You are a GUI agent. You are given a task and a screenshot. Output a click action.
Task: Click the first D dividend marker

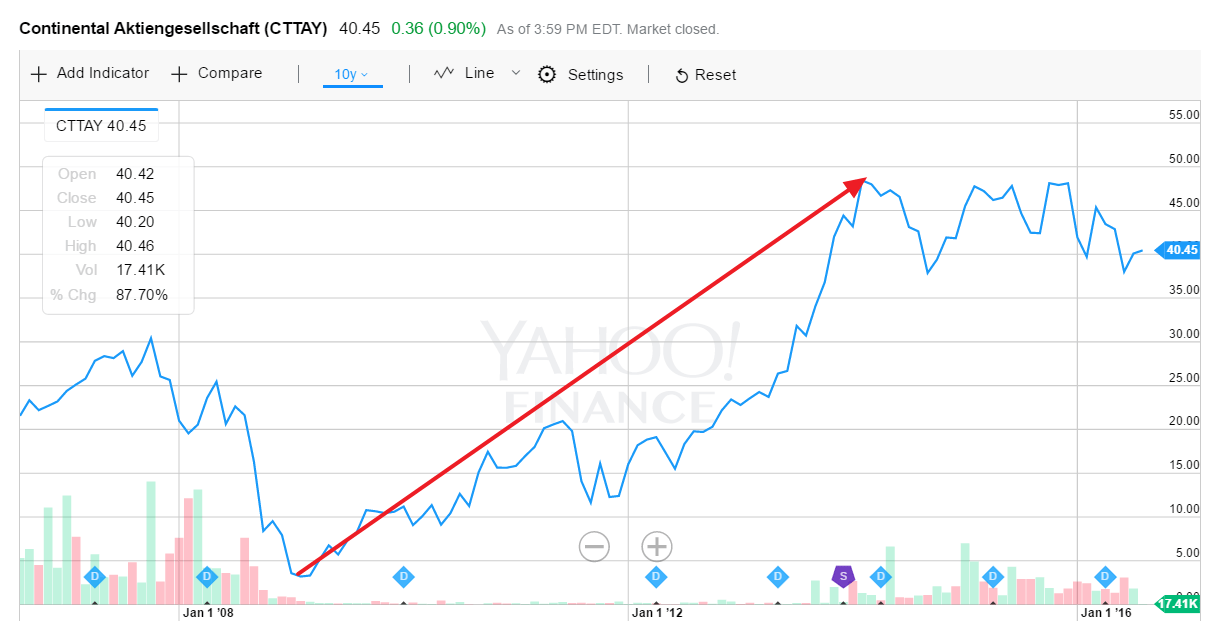(x=95, y=576)
